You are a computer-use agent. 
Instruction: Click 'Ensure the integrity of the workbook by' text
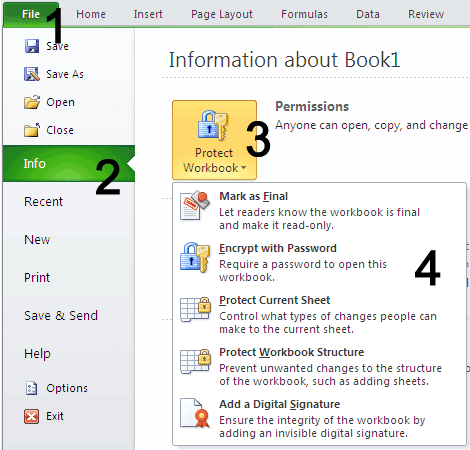click(x=322, y=420)
